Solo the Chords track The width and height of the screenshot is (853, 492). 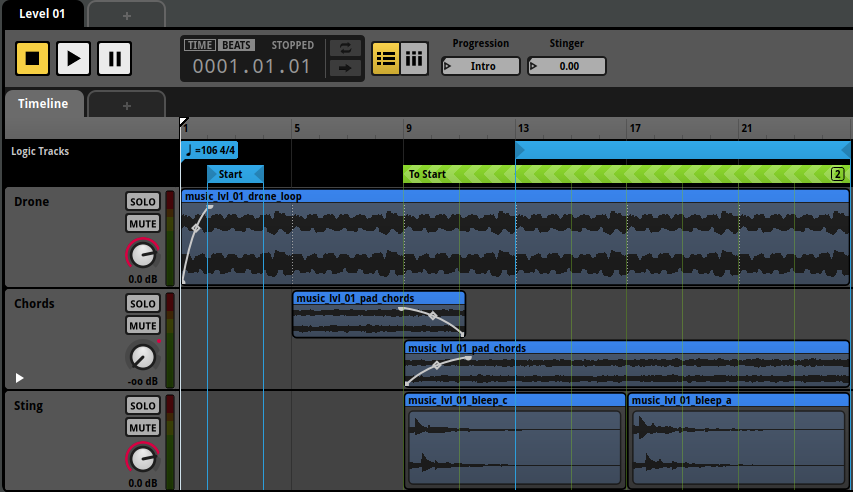tap(143, 304)
